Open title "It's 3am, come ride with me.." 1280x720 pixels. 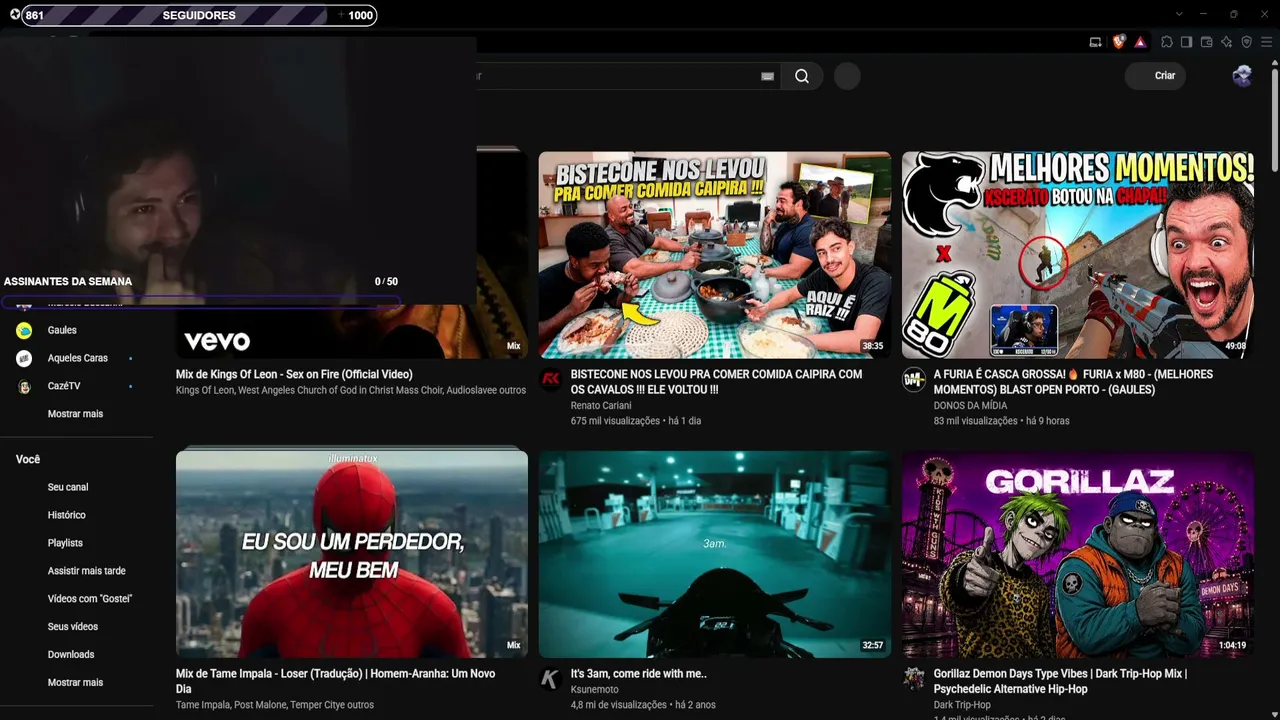[x=639, y=674]
